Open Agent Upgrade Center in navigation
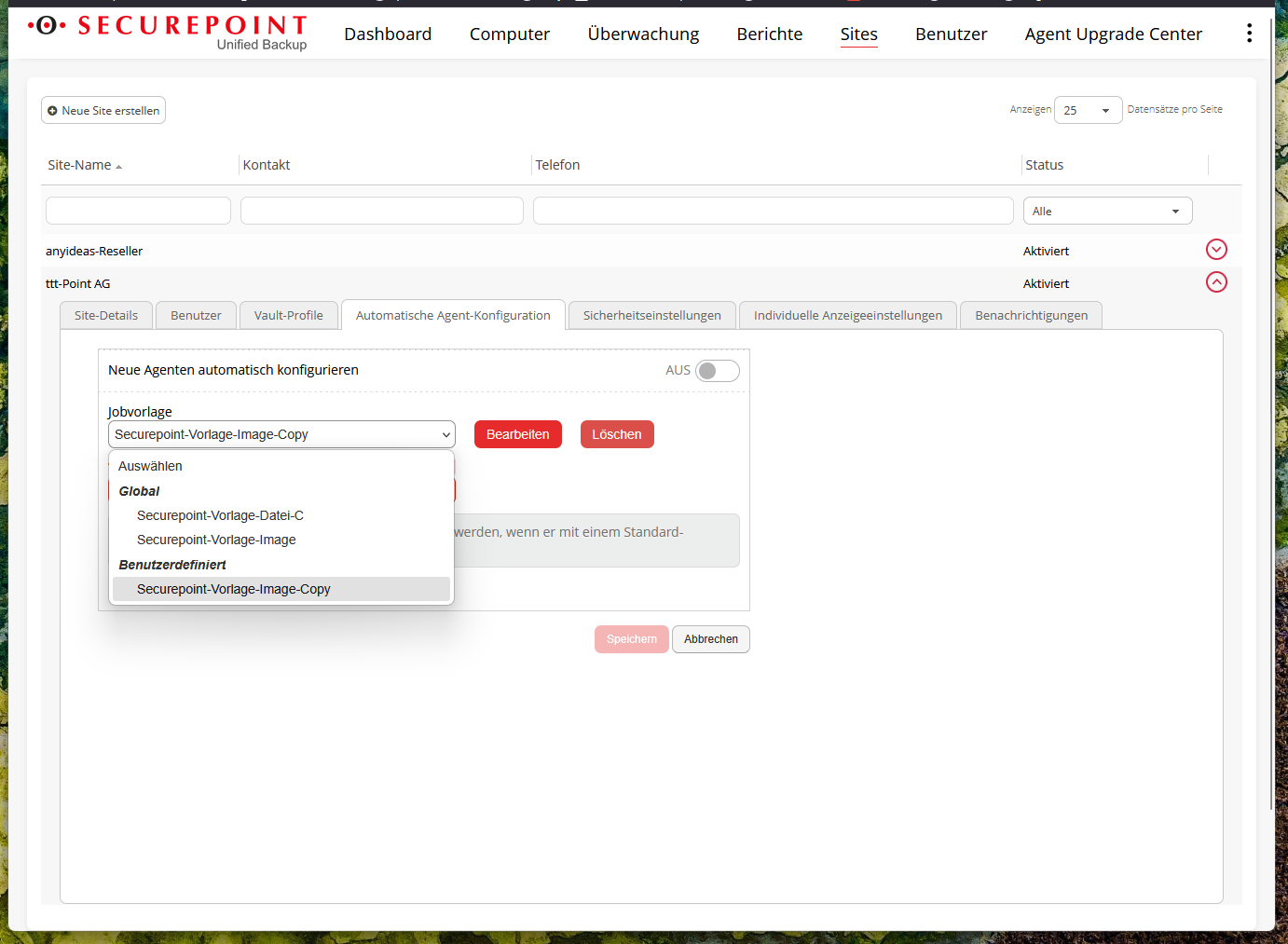Screen dimensions: 1288x944 pos(1113,34)
